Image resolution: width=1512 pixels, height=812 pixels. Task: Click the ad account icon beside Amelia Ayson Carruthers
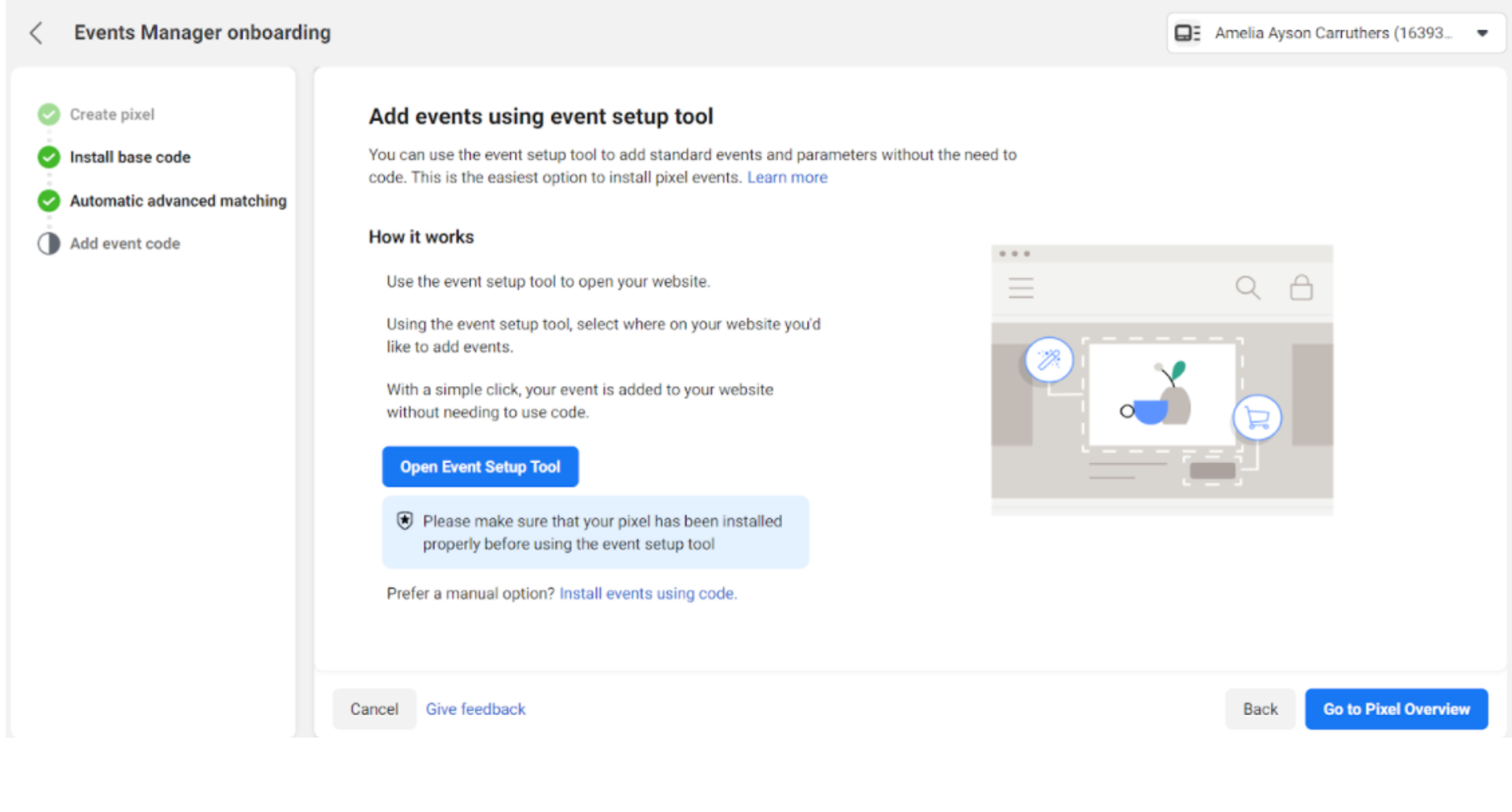point(1187,33)
